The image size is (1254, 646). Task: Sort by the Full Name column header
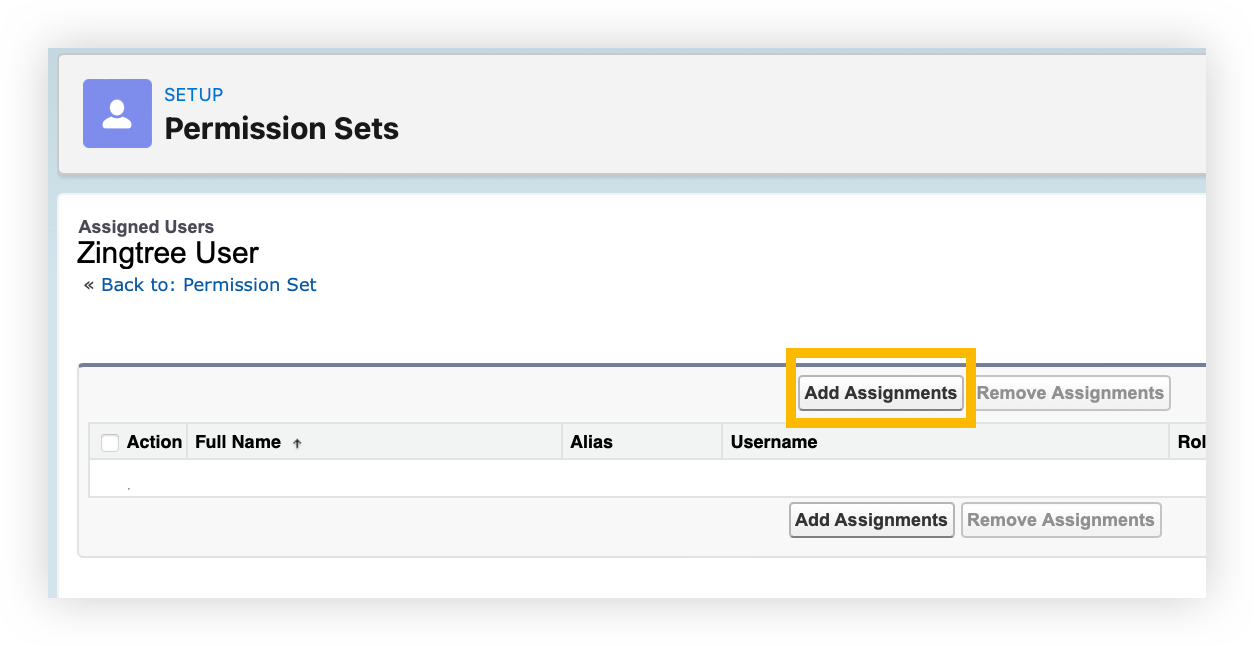[x=238, y=442]
